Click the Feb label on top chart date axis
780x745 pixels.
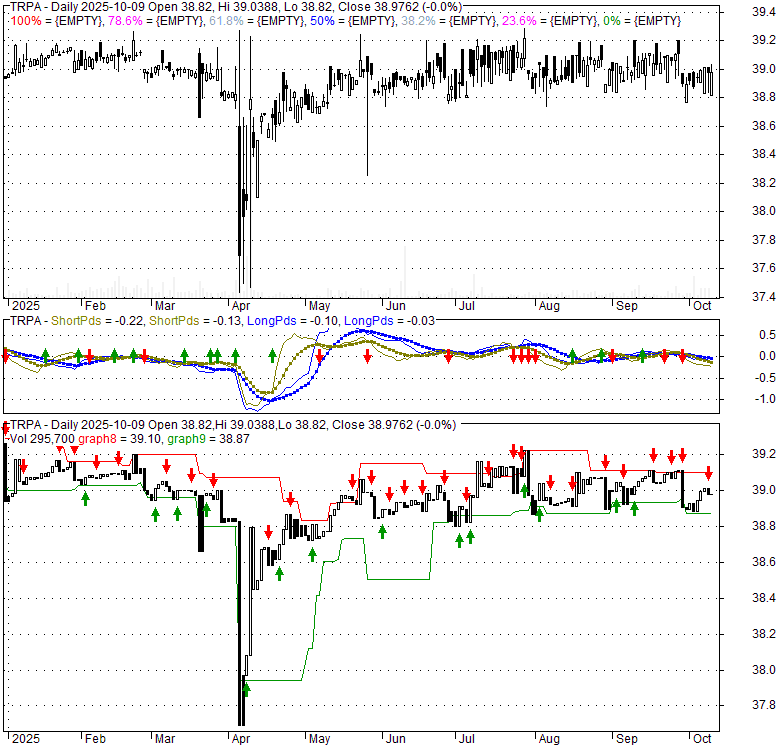point(95,306)
